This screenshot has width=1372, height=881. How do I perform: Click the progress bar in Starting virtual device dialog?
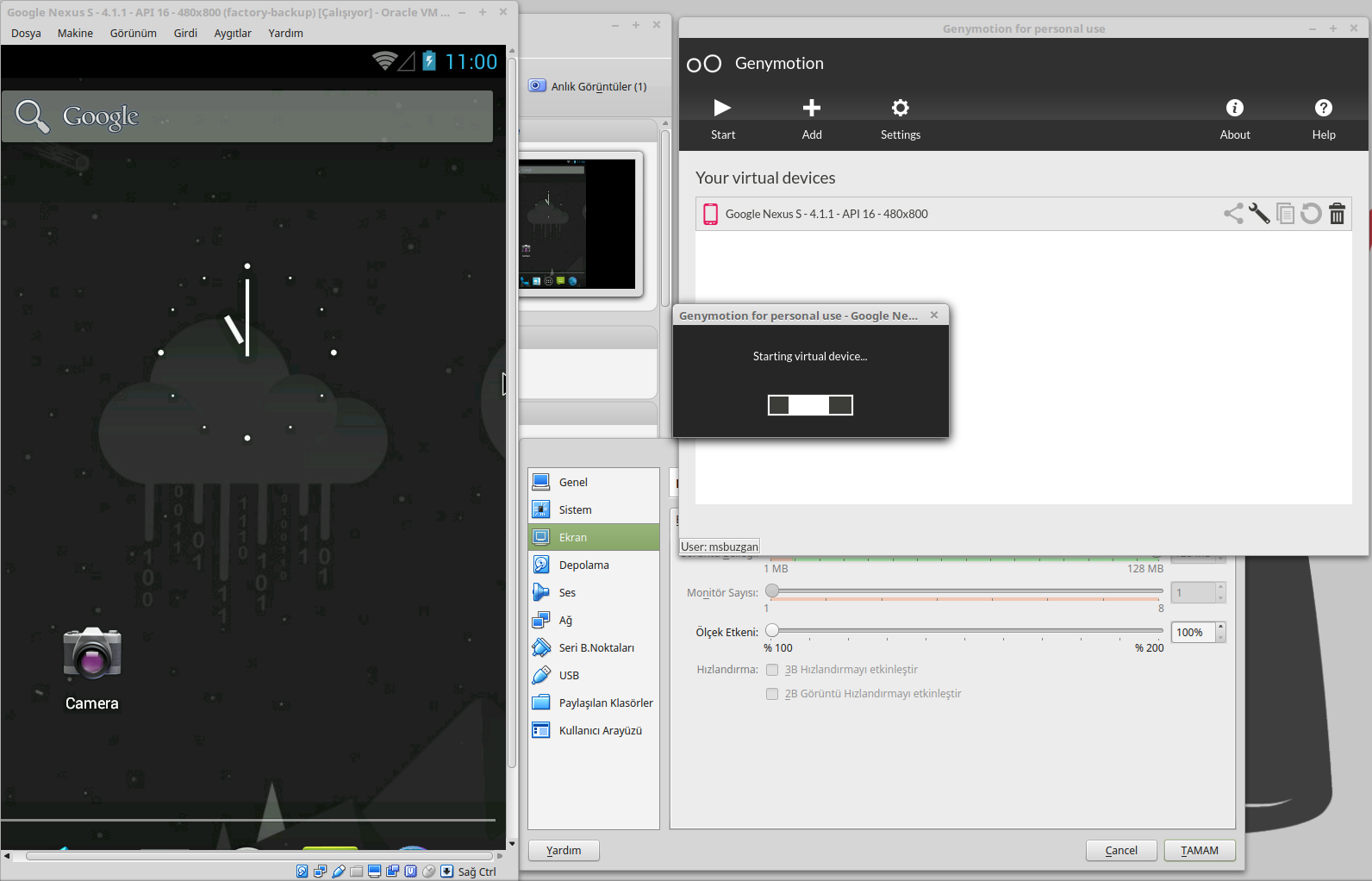[x=810, y=405]
